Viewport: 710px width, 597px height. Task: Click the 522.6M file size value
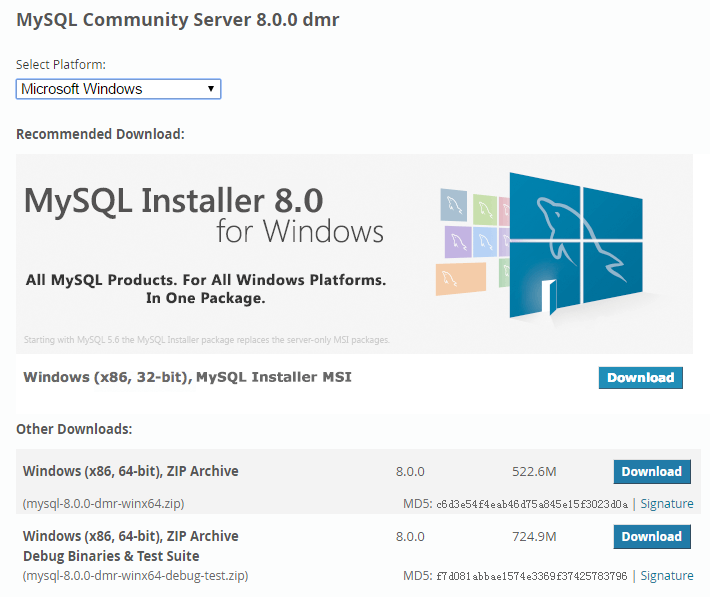[x=534, y=472]
